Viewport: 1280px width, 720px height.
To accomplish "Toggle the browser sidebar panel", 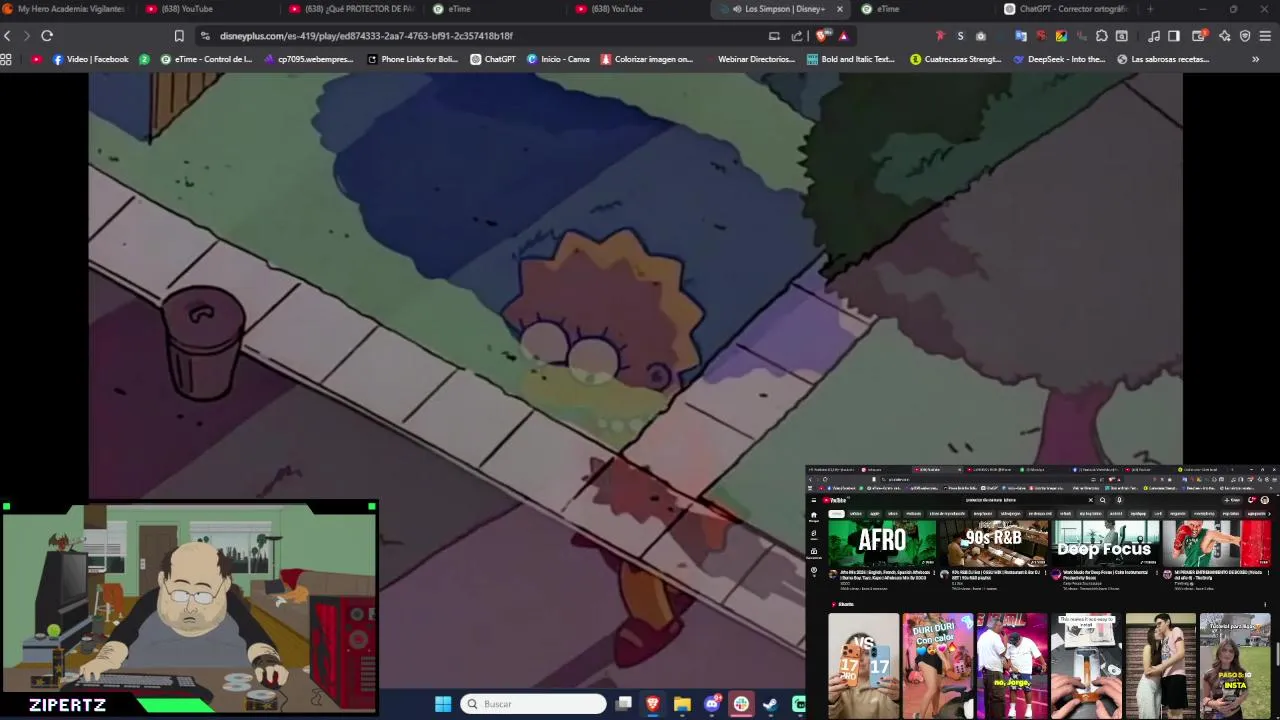I will (x=1174, y=36).
